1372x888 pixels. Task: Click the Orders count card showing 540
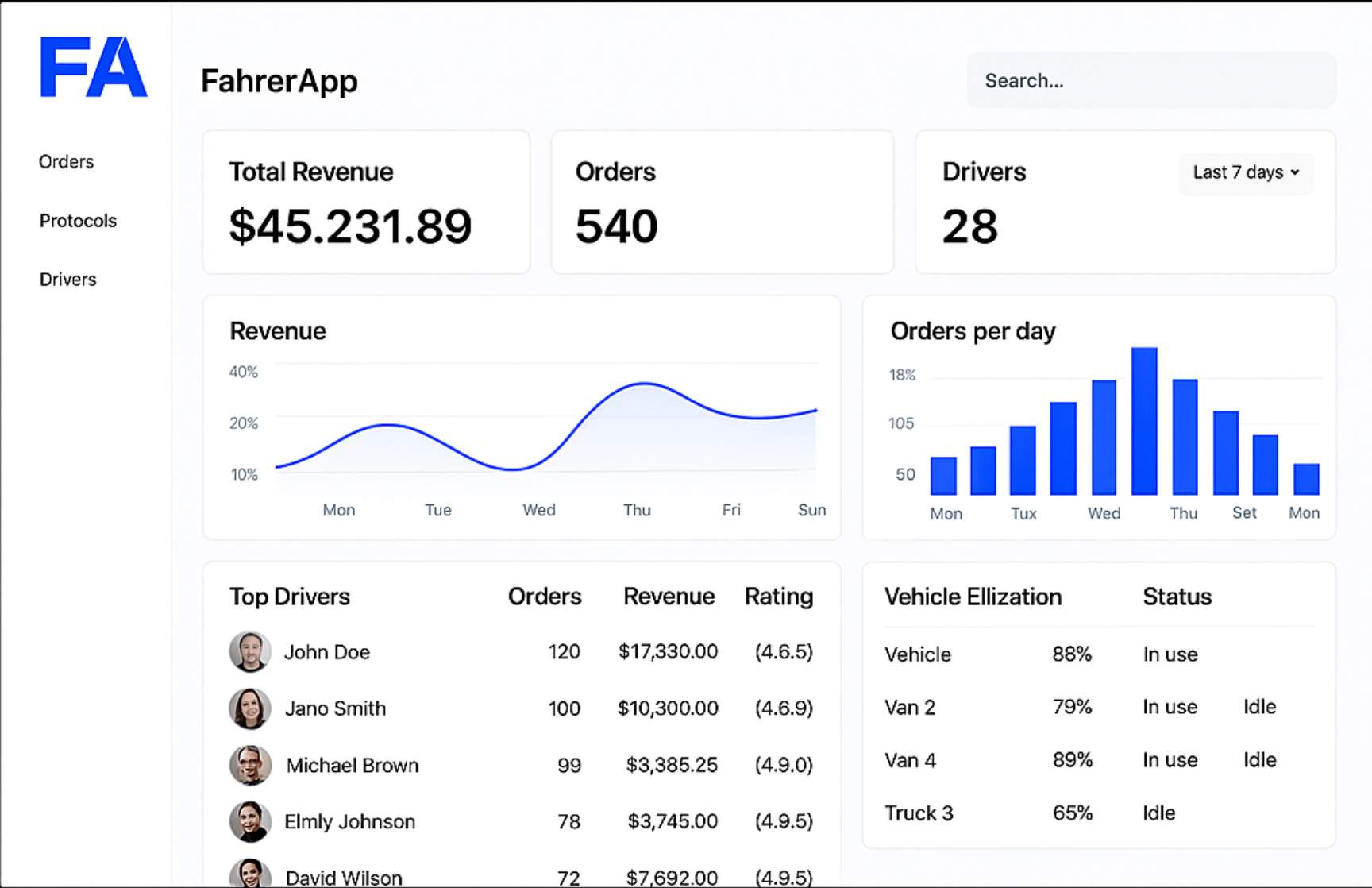(722, 202)
